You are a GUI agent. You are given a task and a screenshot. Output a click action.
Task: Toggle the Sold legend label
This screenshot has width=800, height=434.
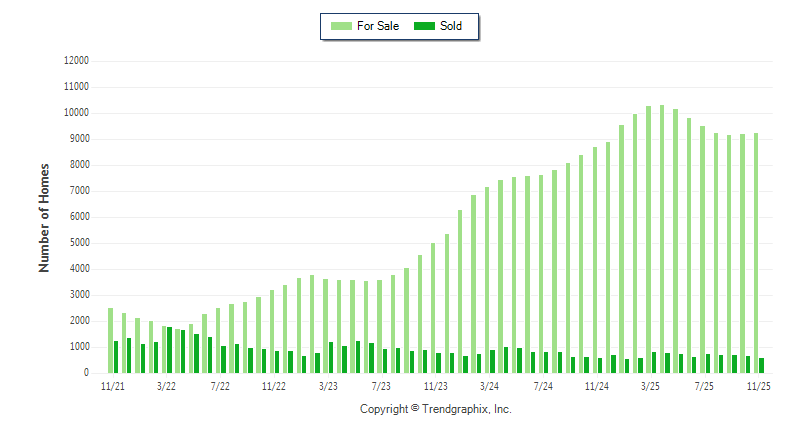pos(451,26)
